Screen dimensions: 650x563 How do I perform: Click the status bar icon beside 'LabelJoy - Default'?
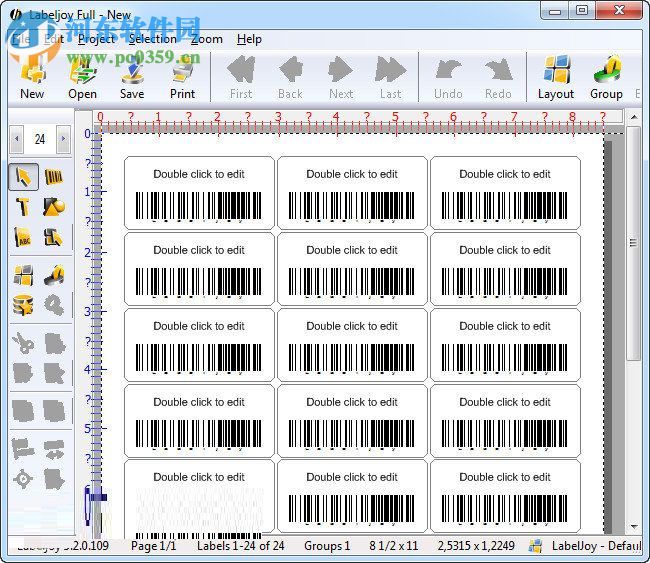click(x=536, y=546)
